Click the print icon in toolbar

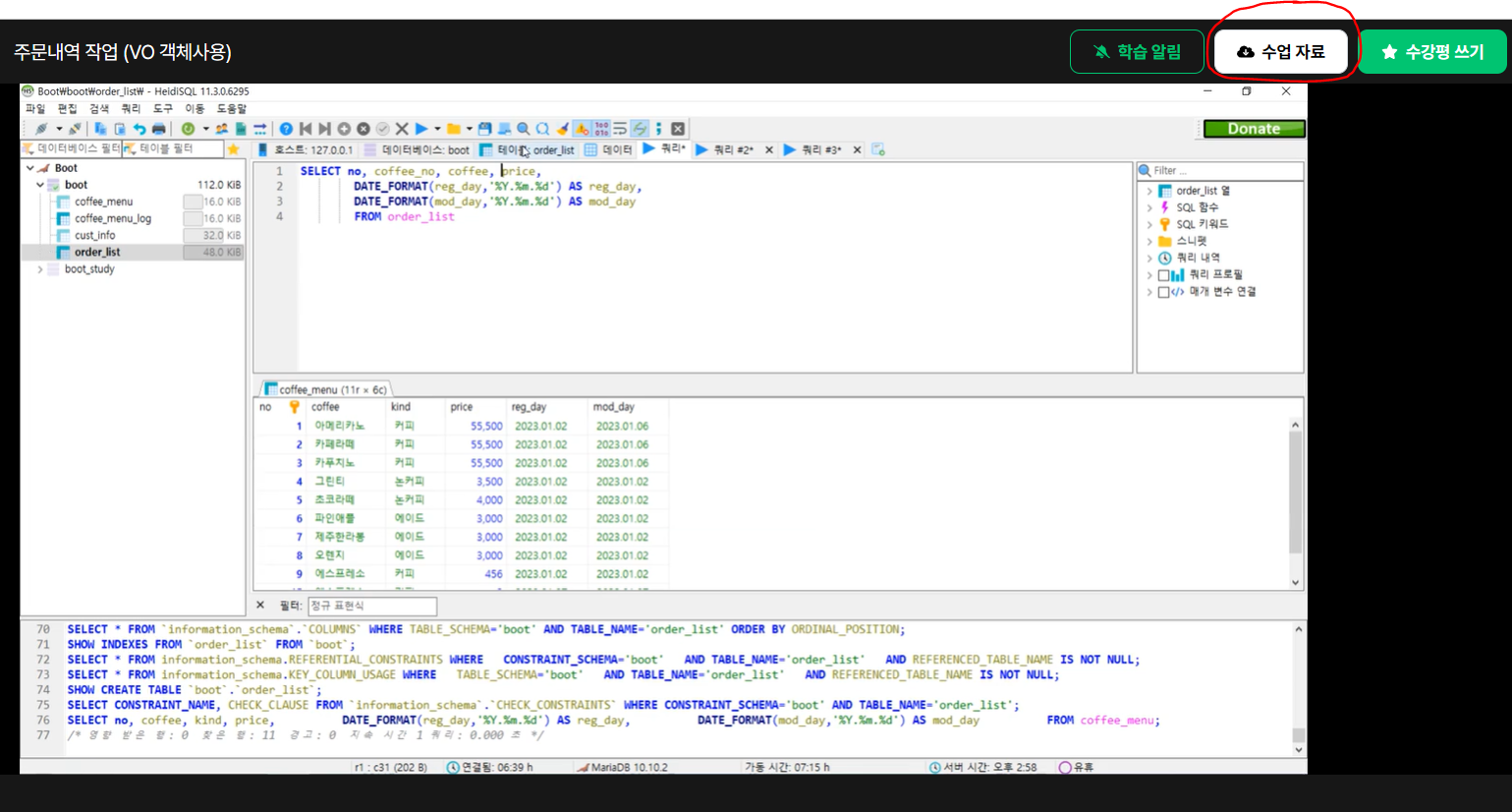[x=158, y=129]
